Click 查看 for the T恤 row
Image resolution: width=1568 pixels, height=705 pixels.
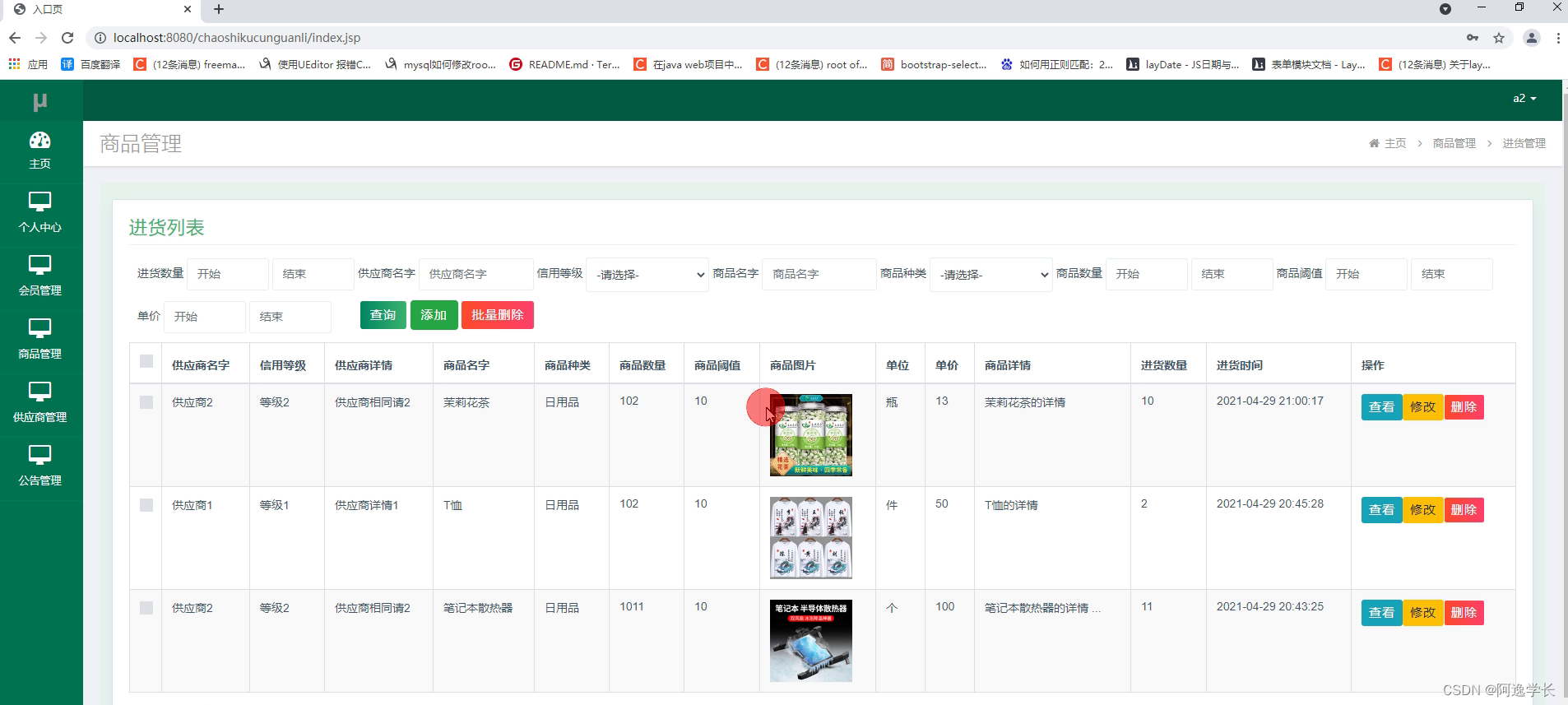[x=1381, y=510]
